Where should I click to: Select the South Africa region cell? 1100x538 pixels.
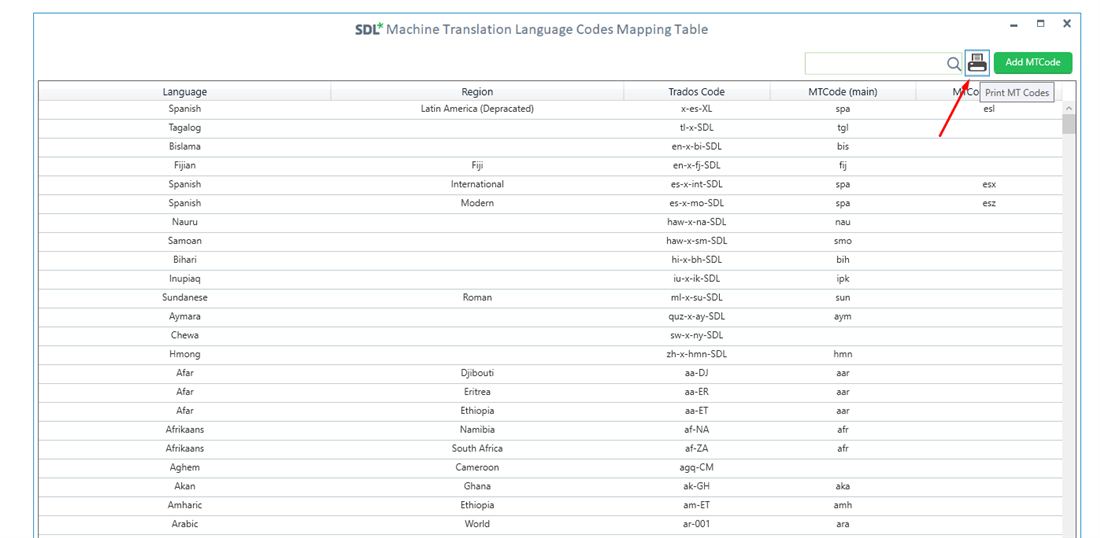click(477, 448)
